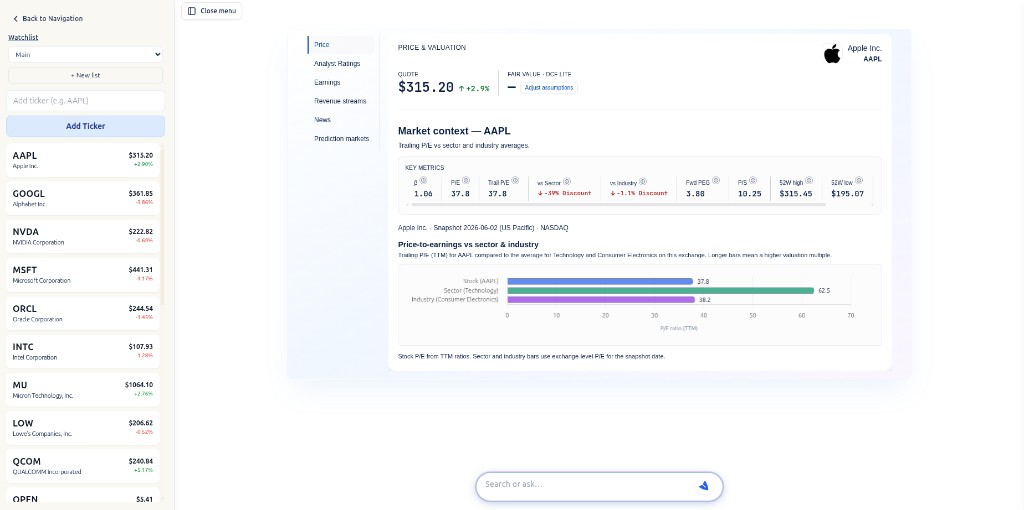Click the Apple logo icon

[832, 54]
